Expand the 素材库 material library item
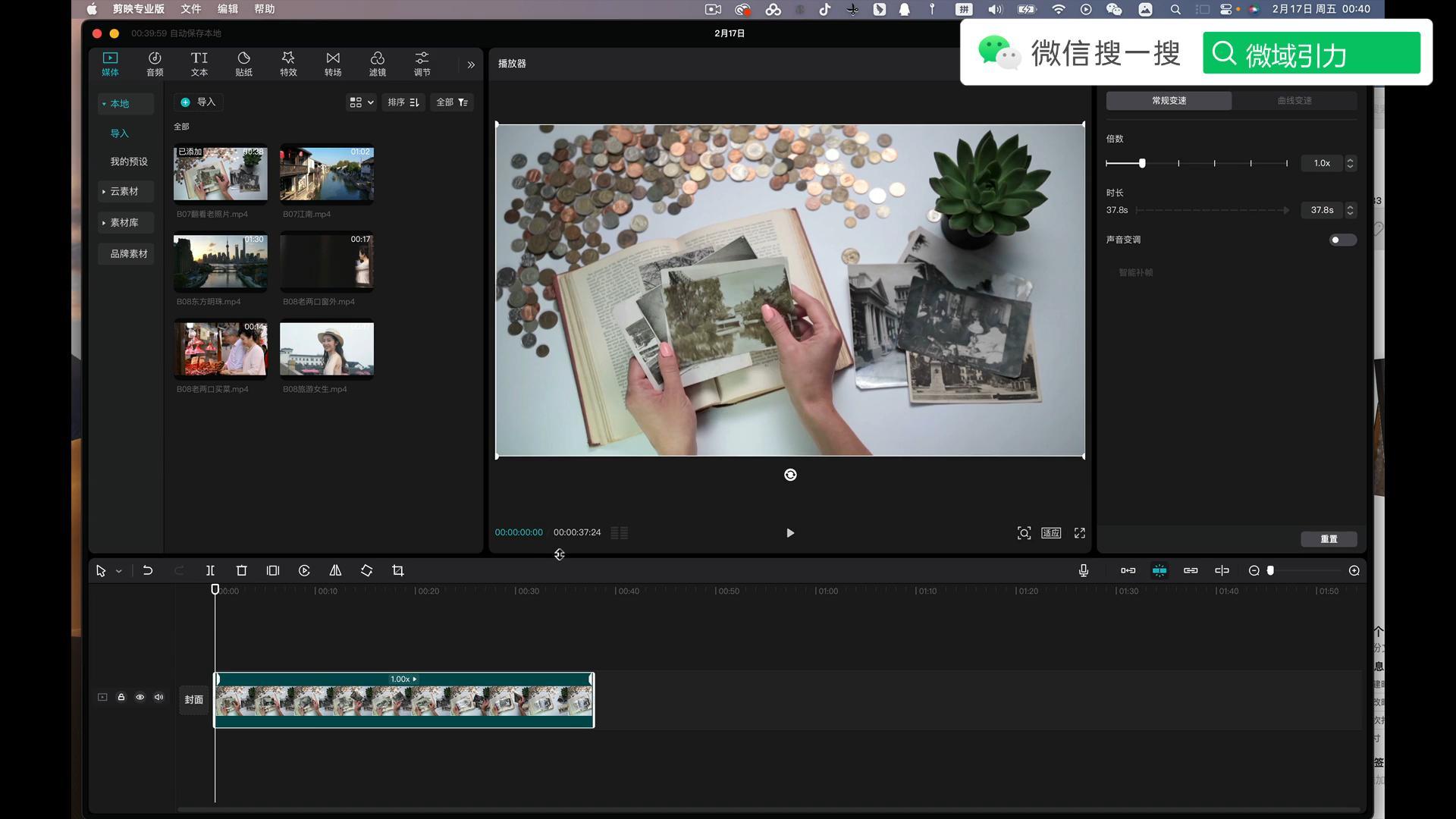1456x819 pixels. [126, 223]
